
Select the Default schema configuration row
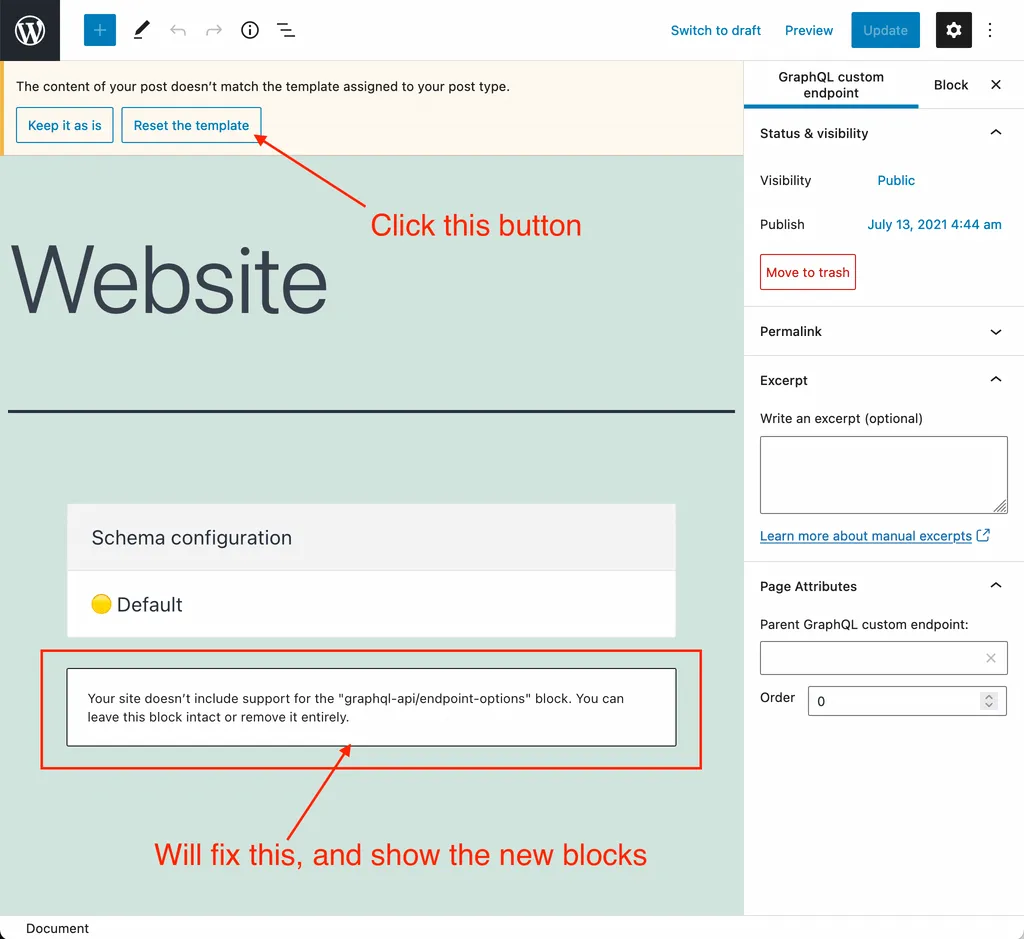(371, 604)
